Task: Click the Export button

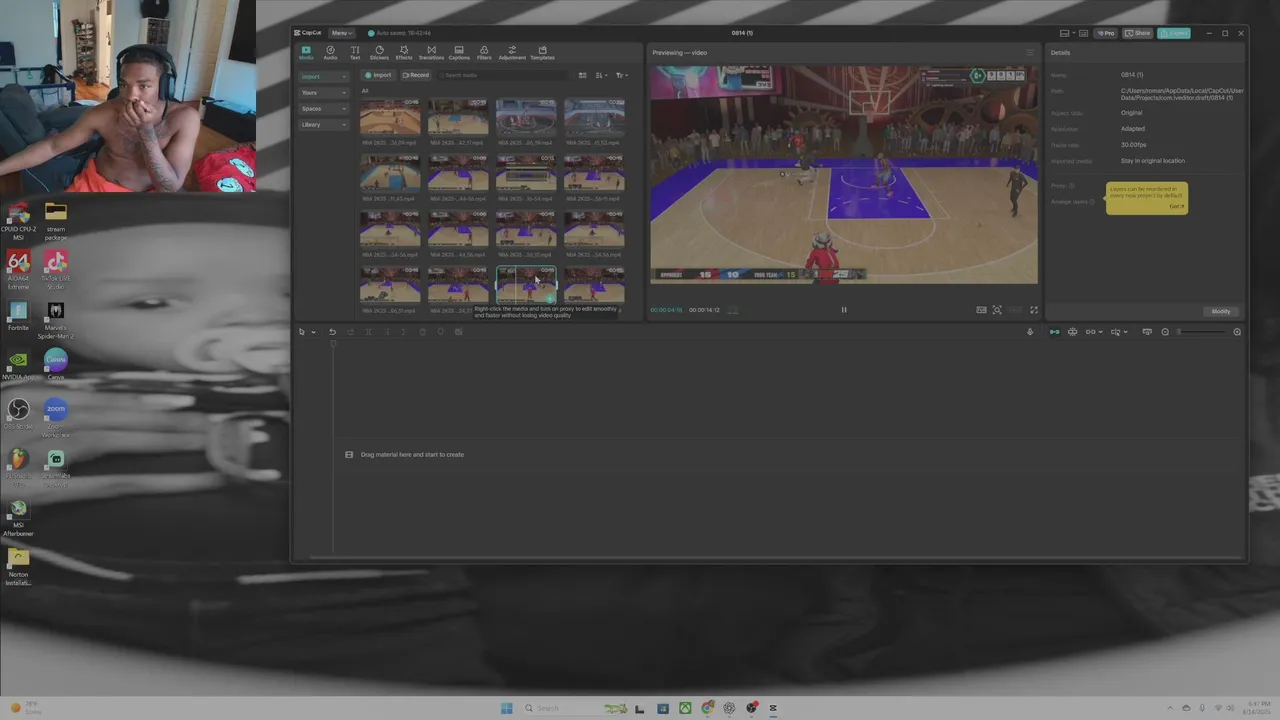Action: [1175, 33]
